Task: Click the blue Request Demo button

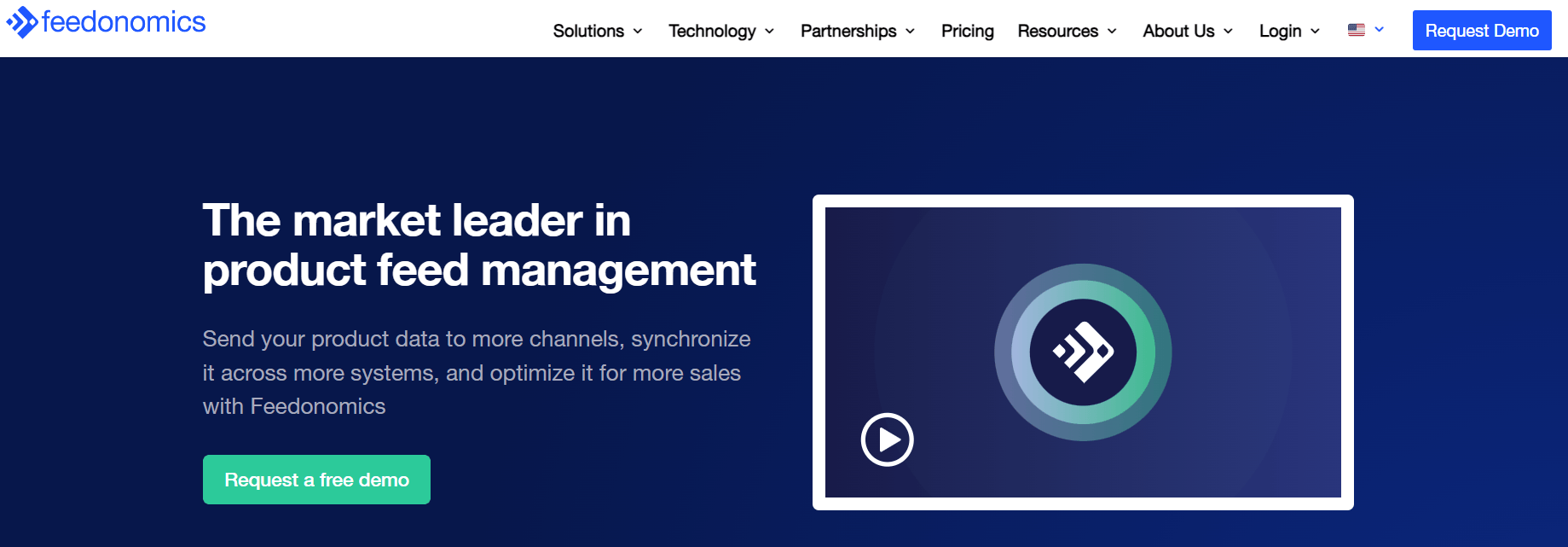Action: point(1482,31)
